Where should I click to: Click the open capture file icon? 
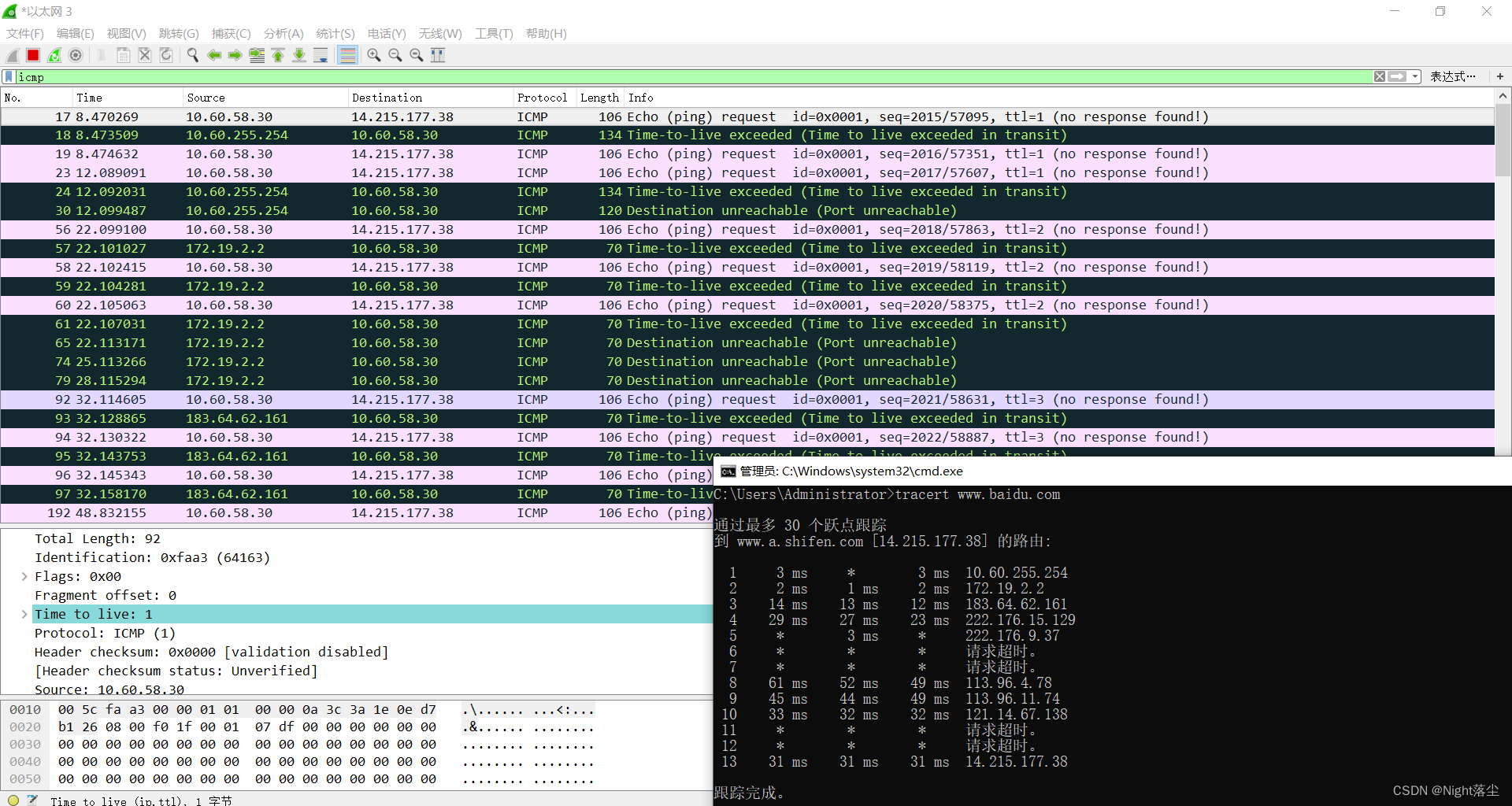coord(102,55)
